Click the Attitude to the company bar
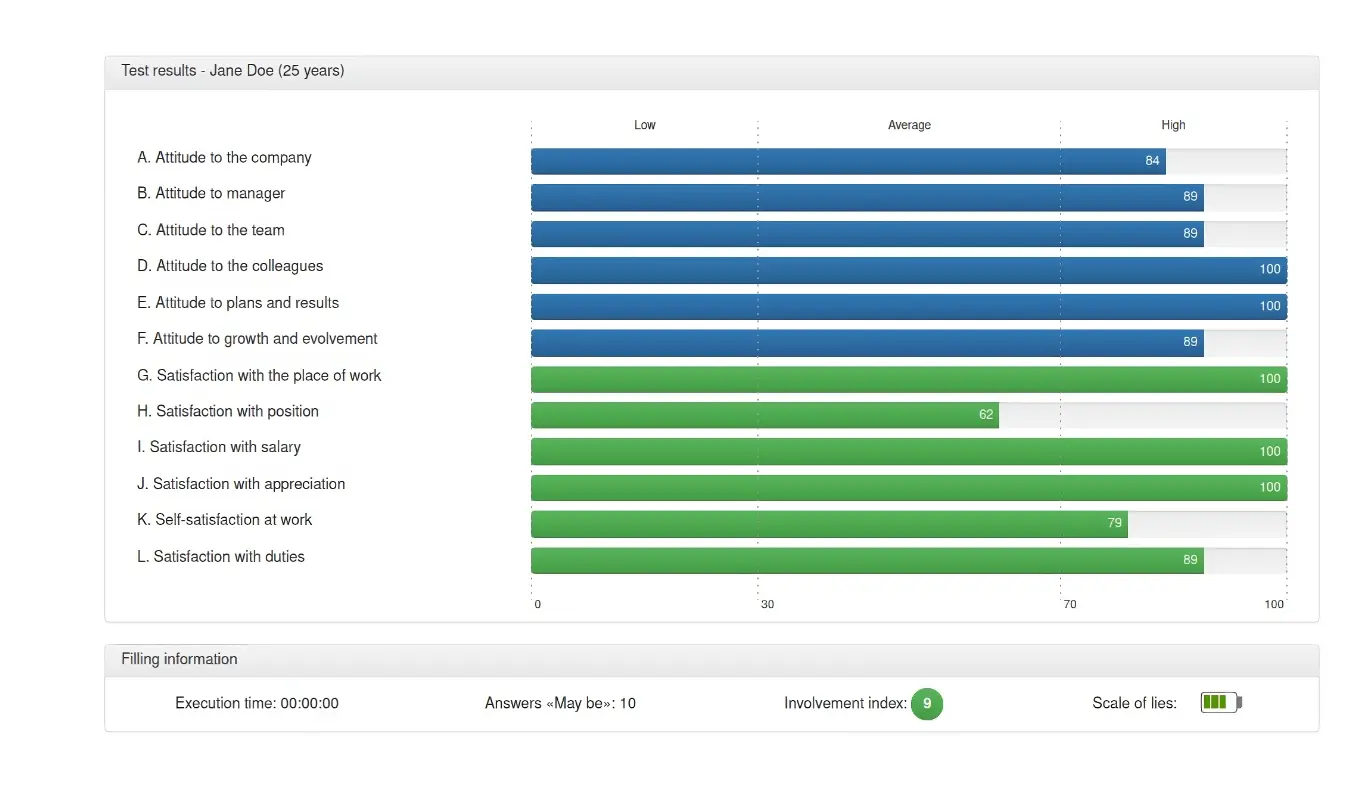Image resolution: width=1360 pixels, height=800 pixels. click(x=847, y=161)
